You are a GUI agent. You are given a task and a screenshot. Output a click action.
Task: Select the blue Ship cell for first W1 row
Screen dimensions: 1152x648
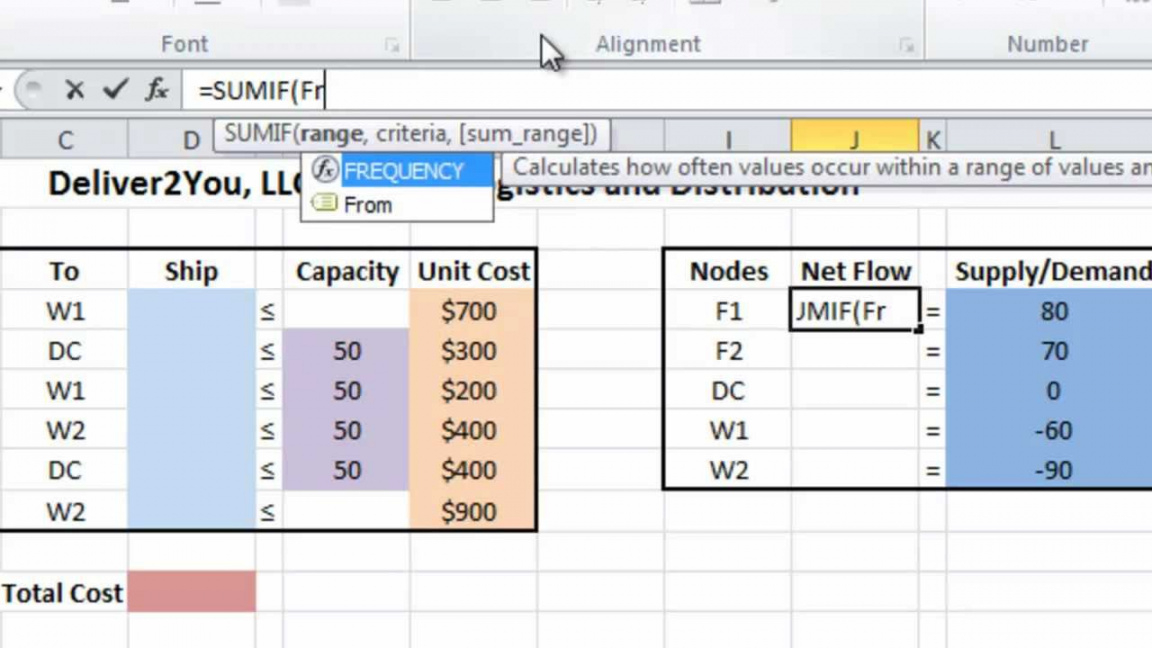(191, 311)
